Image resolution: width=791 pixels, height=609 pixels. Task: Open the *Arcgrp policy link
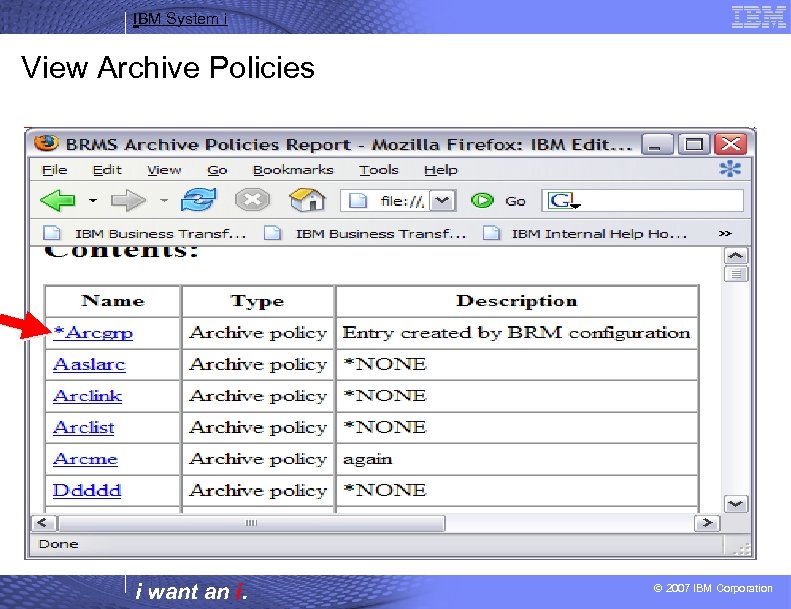(x=93, y=333)
